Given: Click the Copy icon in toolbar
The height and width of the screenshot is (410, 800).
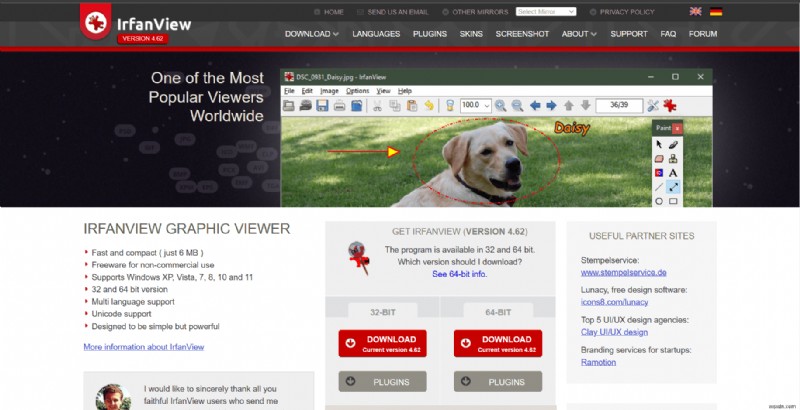Looking at the screenshot, I should pyautogui.click(x=394, y=106).
